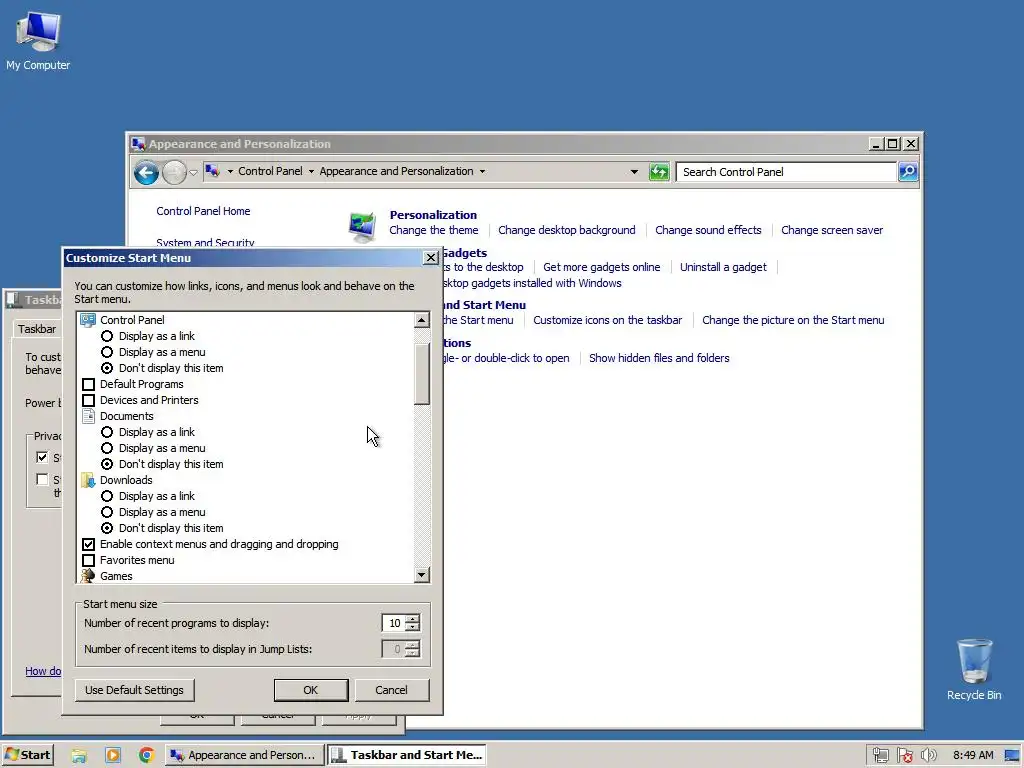1024x768 pixels.
Task: Select Control Panel 'Display as a menu'
Action: click(107, 352)
